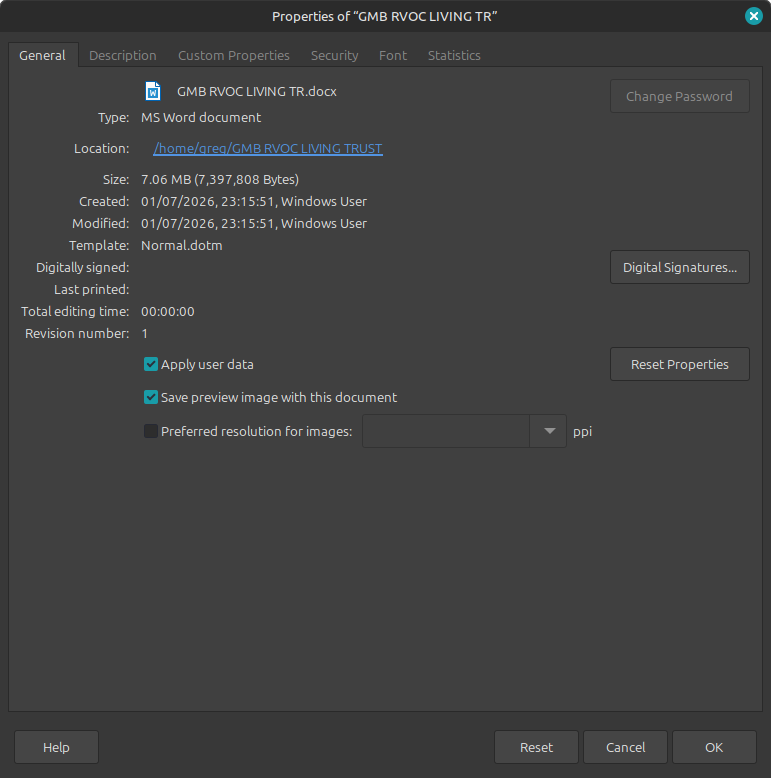Image resolution: width=771 pixels, height=778 pixels.
Task: Click the Word document file icon
Action: click(153, 91)
